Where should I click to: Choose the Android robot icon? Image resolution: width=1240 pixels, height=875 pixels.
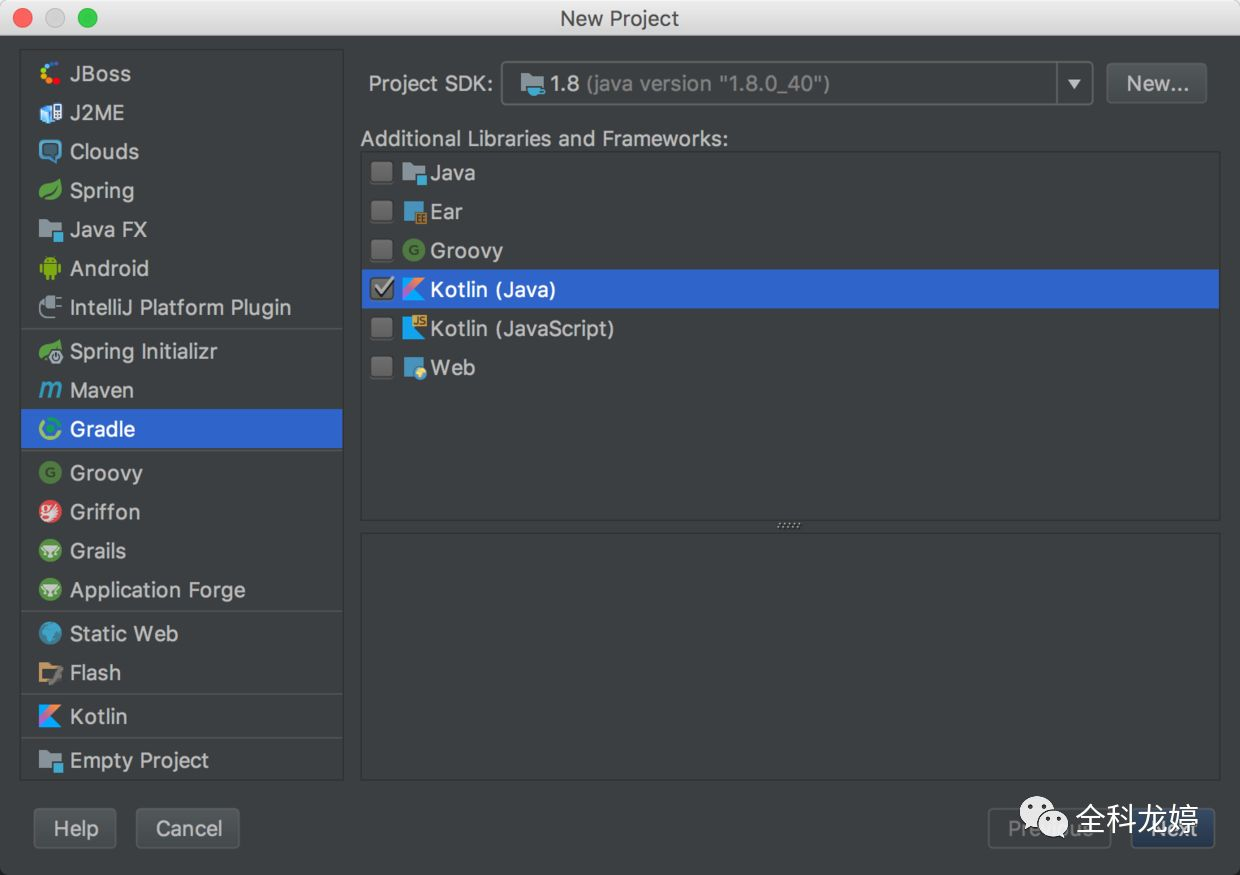(x=50, y=268)
